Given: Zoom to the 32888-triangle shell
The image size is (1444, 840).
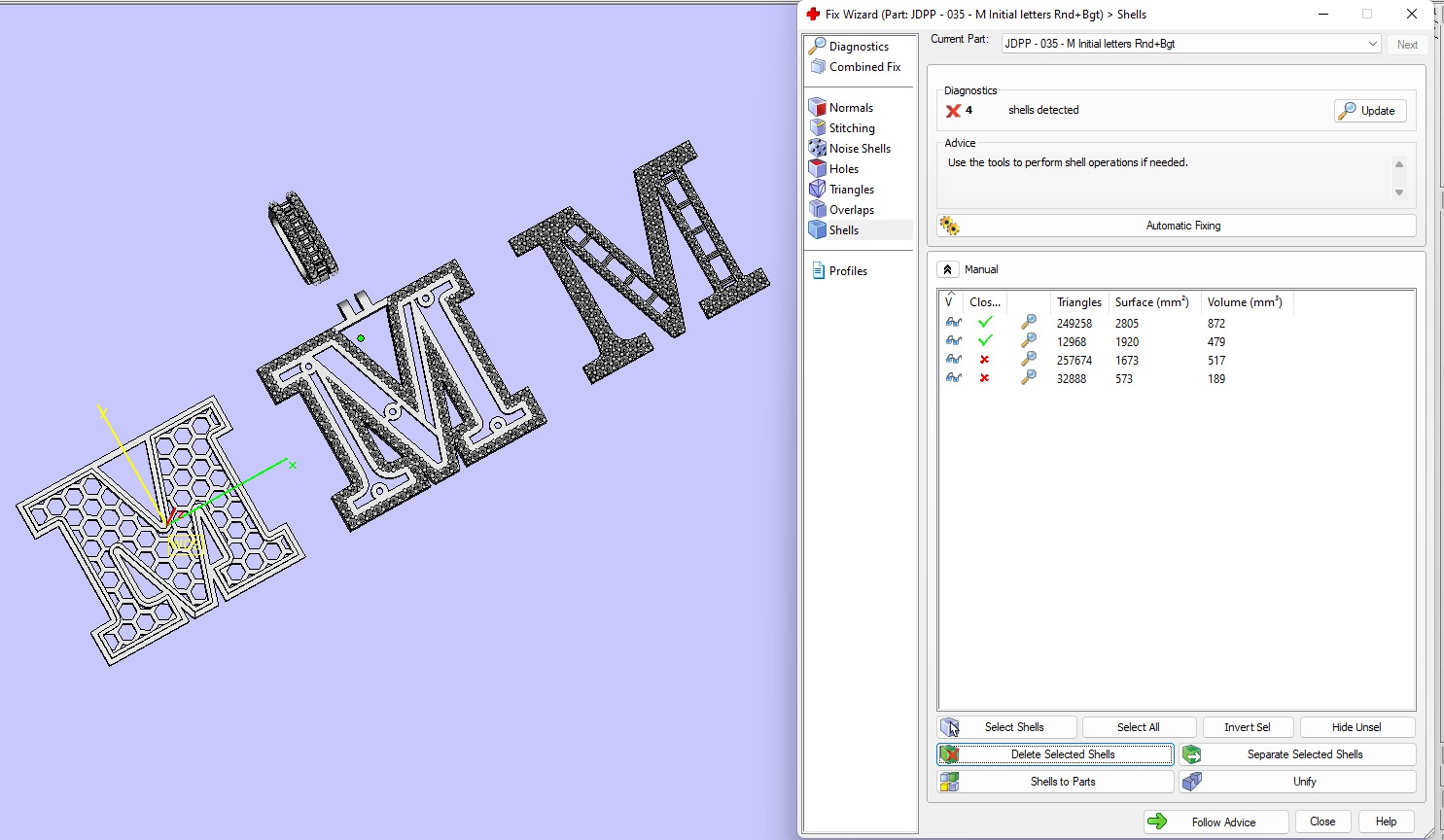Looking at the screenshot, I should click(x=1028, y=378).
